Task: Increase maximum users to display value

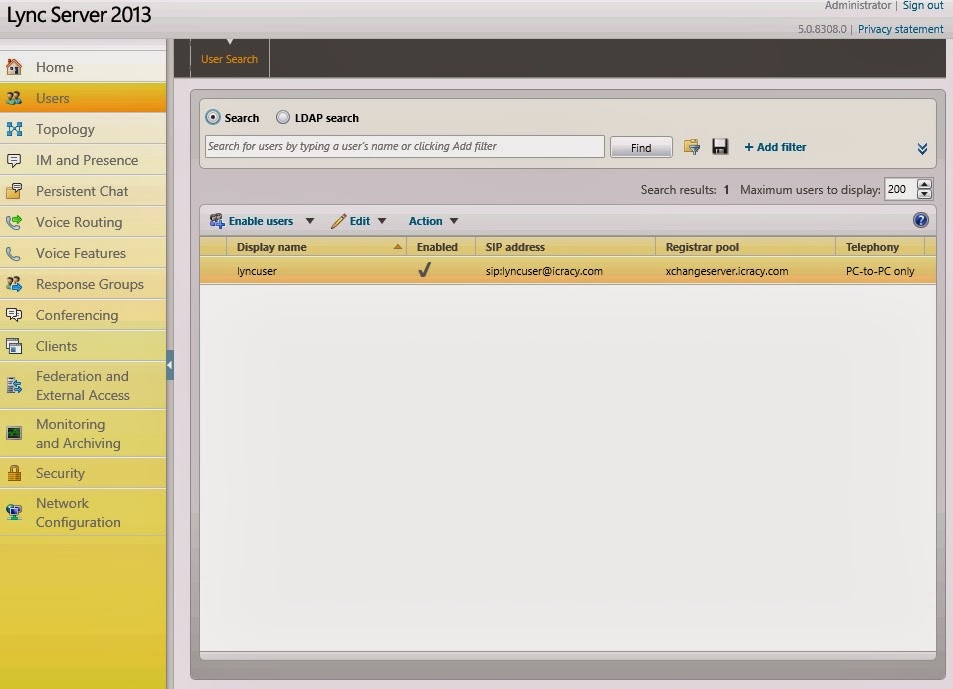Action: [x=924, y=184]
